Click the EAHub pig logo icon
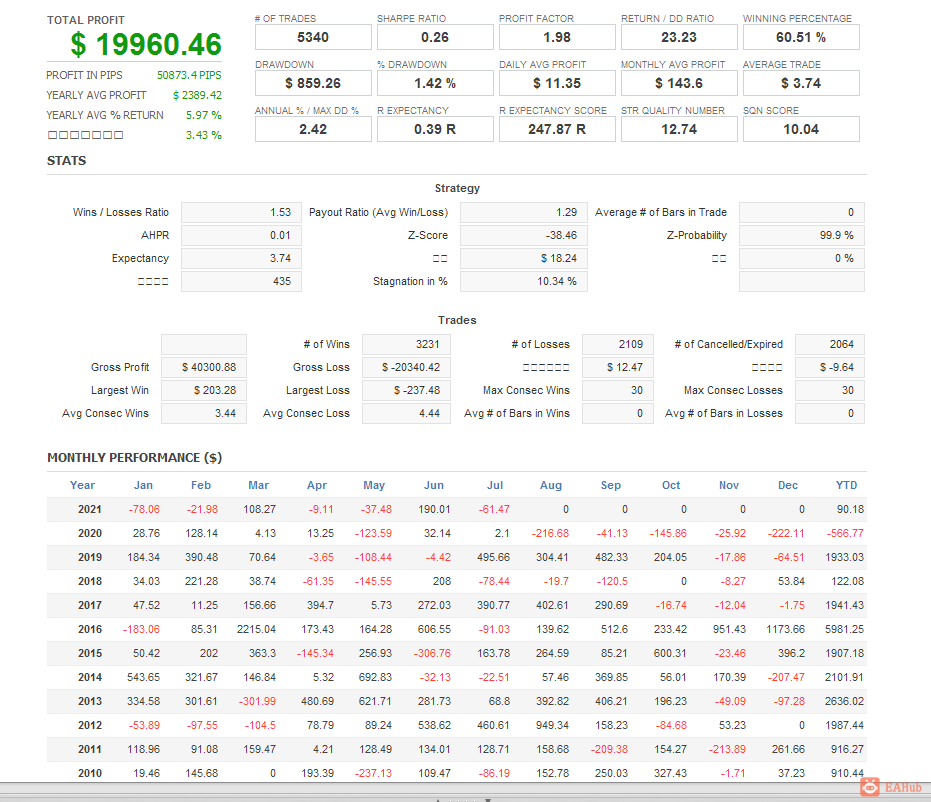 click(870, 787)
